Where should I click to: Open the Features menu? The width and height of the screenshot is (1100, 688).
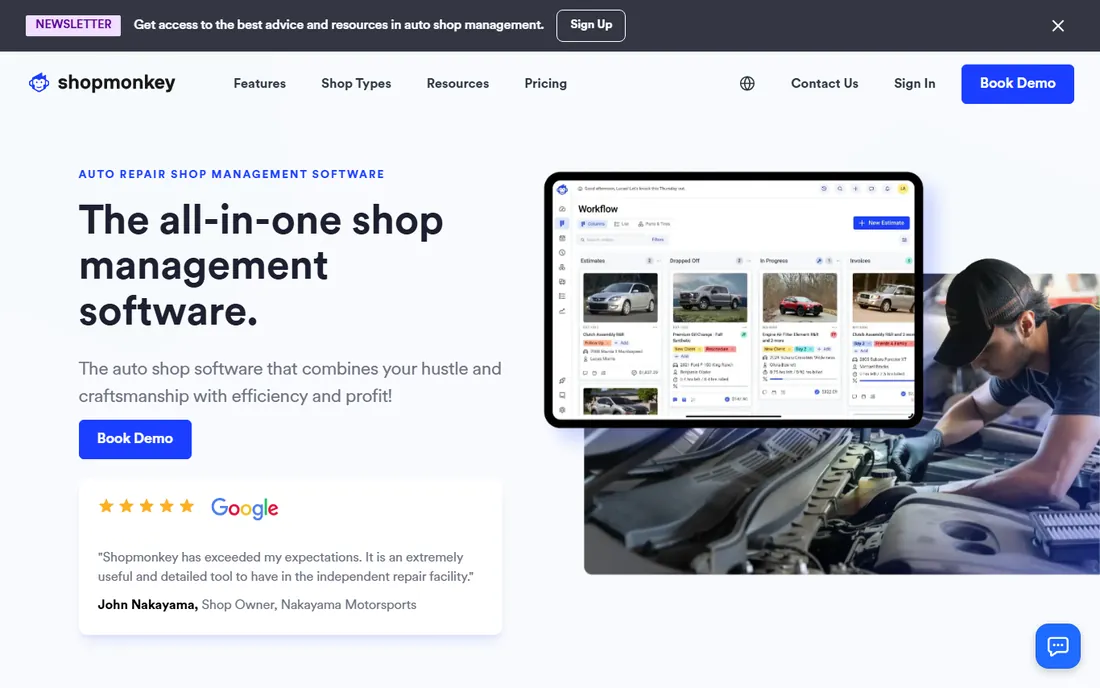260,83
